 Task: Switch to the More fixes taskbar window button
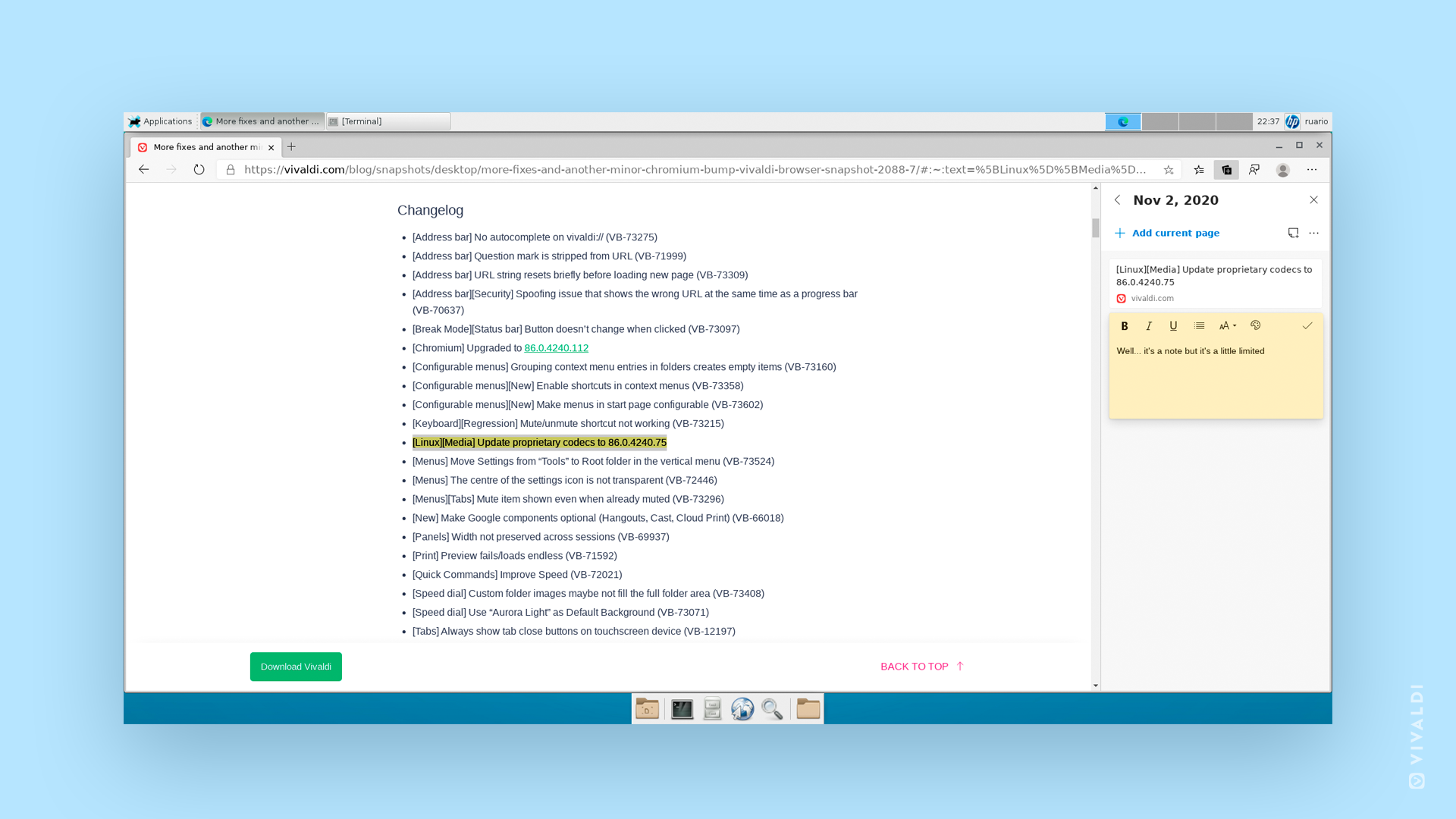pyautogui.click(x=262, y=121)
